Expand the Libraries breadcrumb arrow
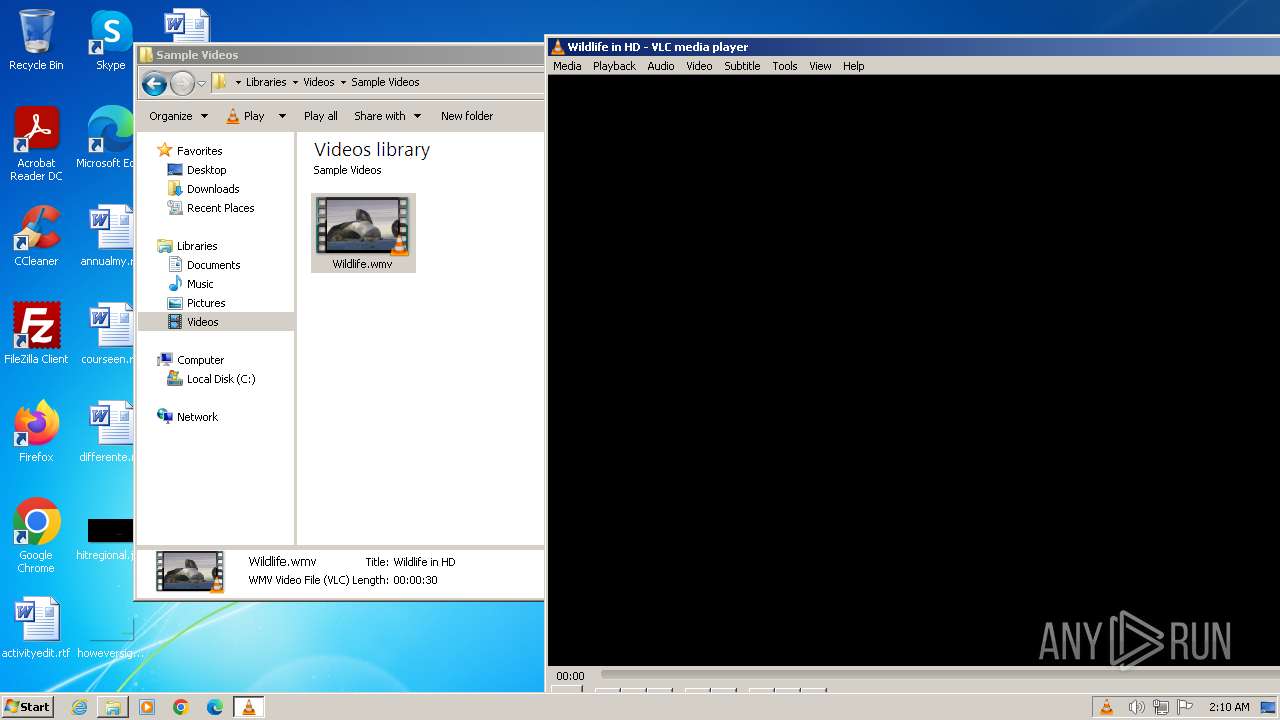 click(x=295, y=82)
